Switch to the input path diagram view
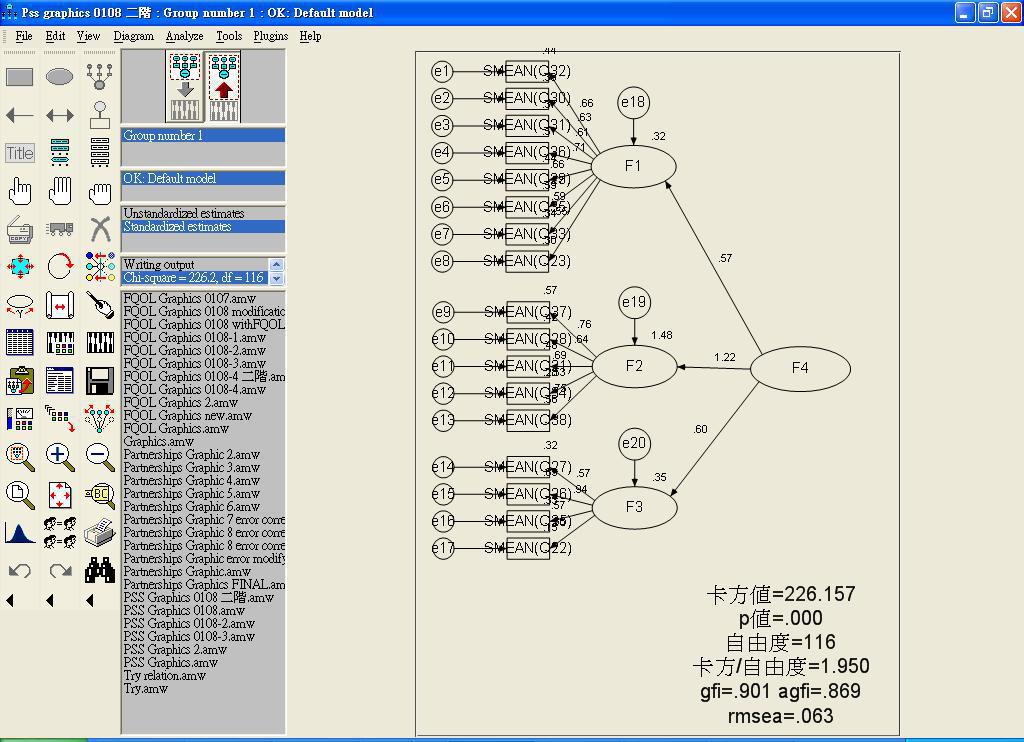 pyautogui.click(x=184, y=87)
